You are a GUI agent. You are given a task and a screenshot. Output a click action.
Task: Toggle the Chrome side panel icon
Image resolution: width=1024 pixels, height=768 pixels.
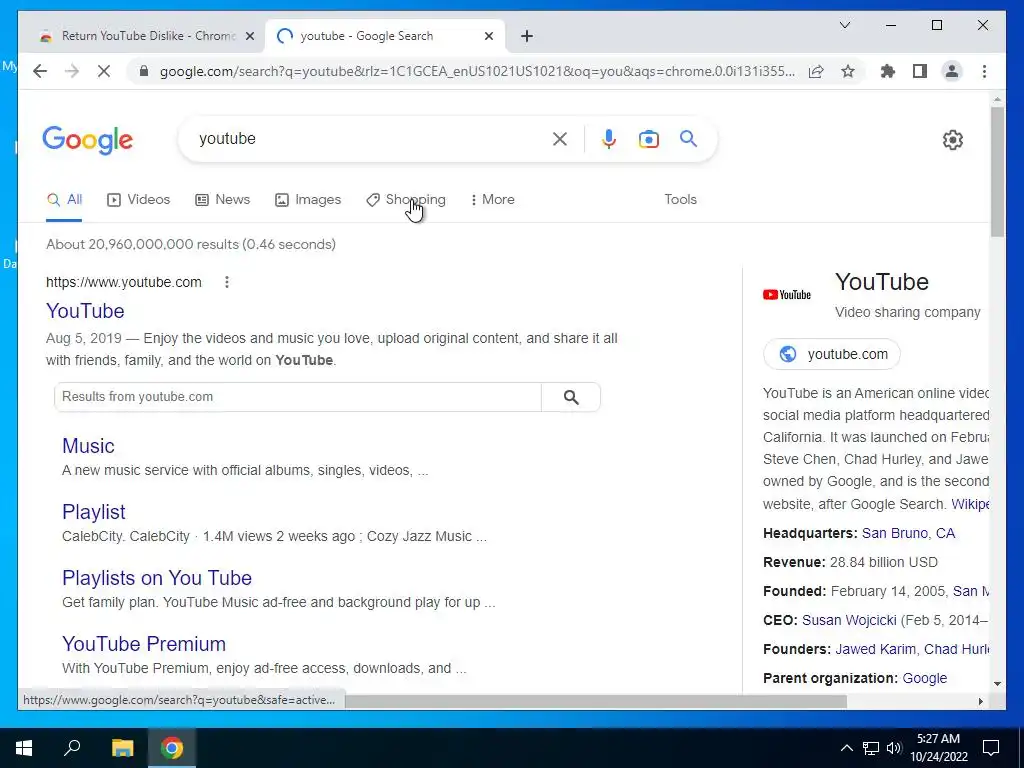(920, 71)
